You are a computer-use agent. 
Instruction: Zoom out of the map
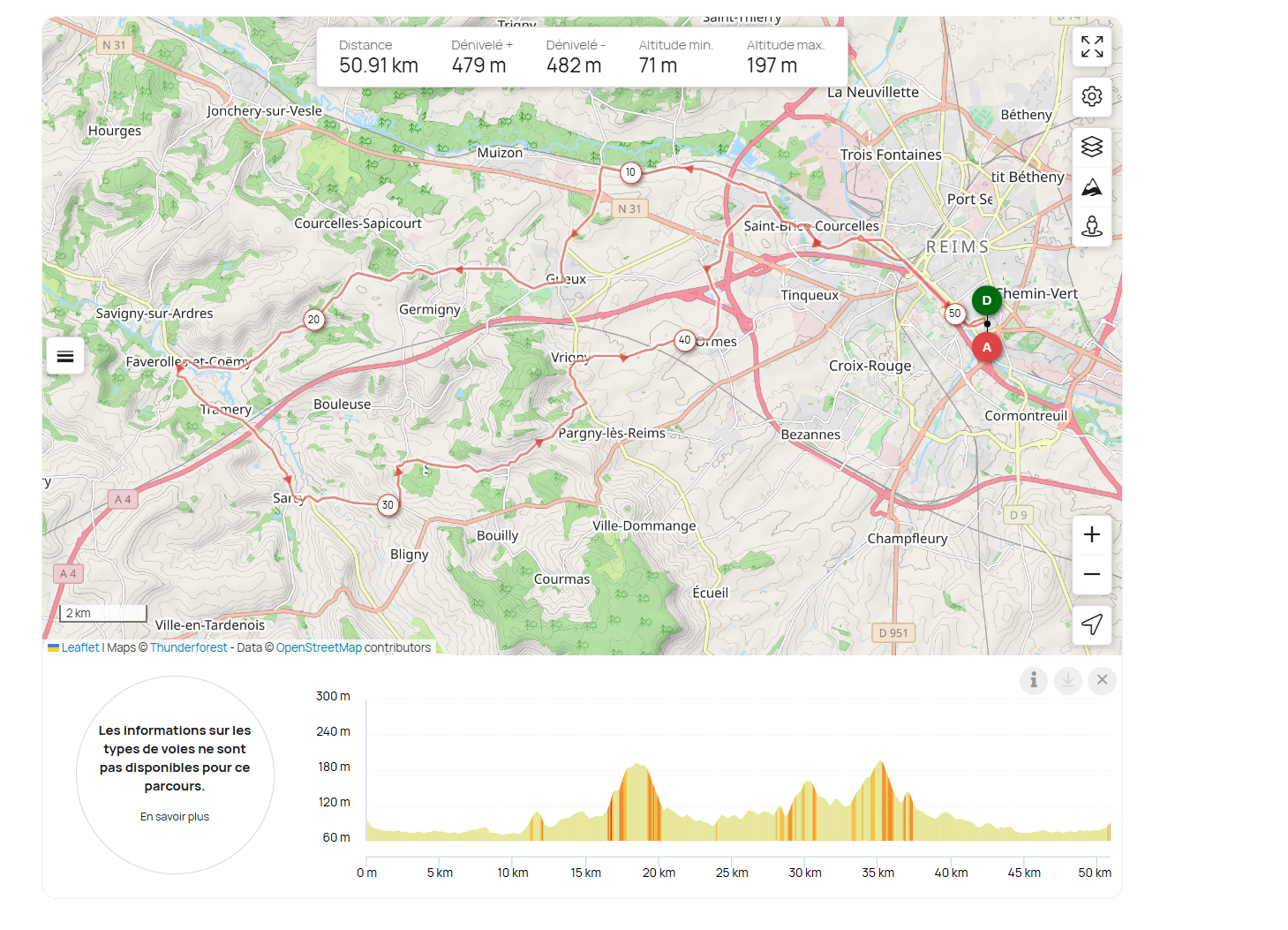[x=1091, y=575]
